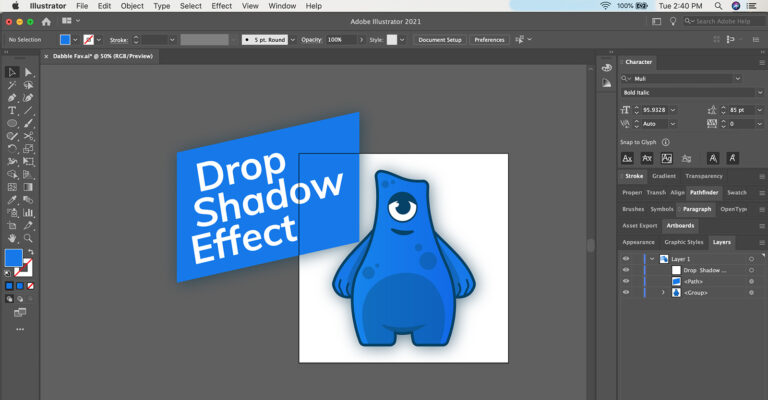Open the Fill color dropdown in control bar

click(75, 40)
